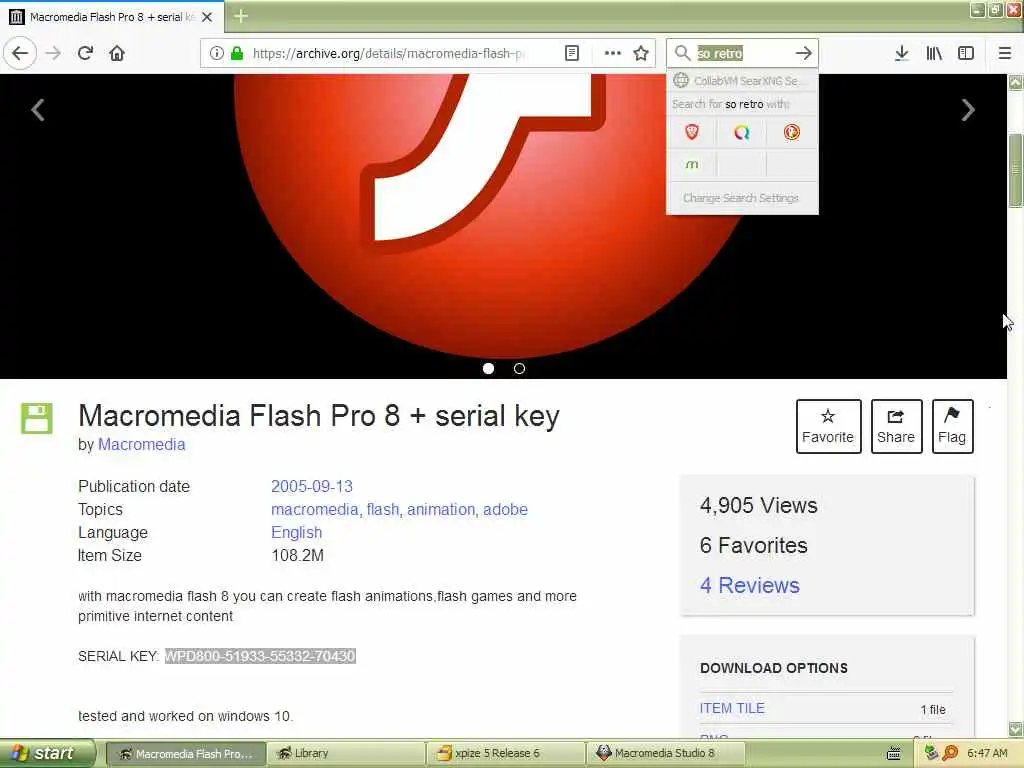Viewport: 1024px width, 768px height.
Task: Select the first carousel dot
Action: (x=488, y=368)
